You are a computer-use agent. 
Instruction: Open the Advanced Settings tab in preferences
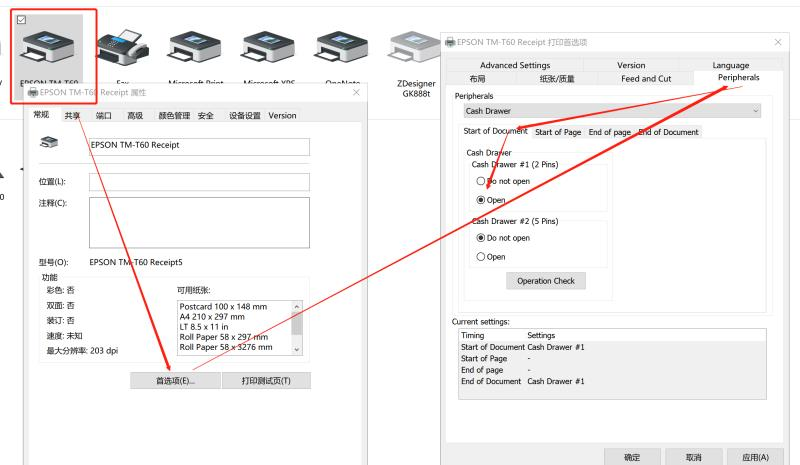coord(515,65)
